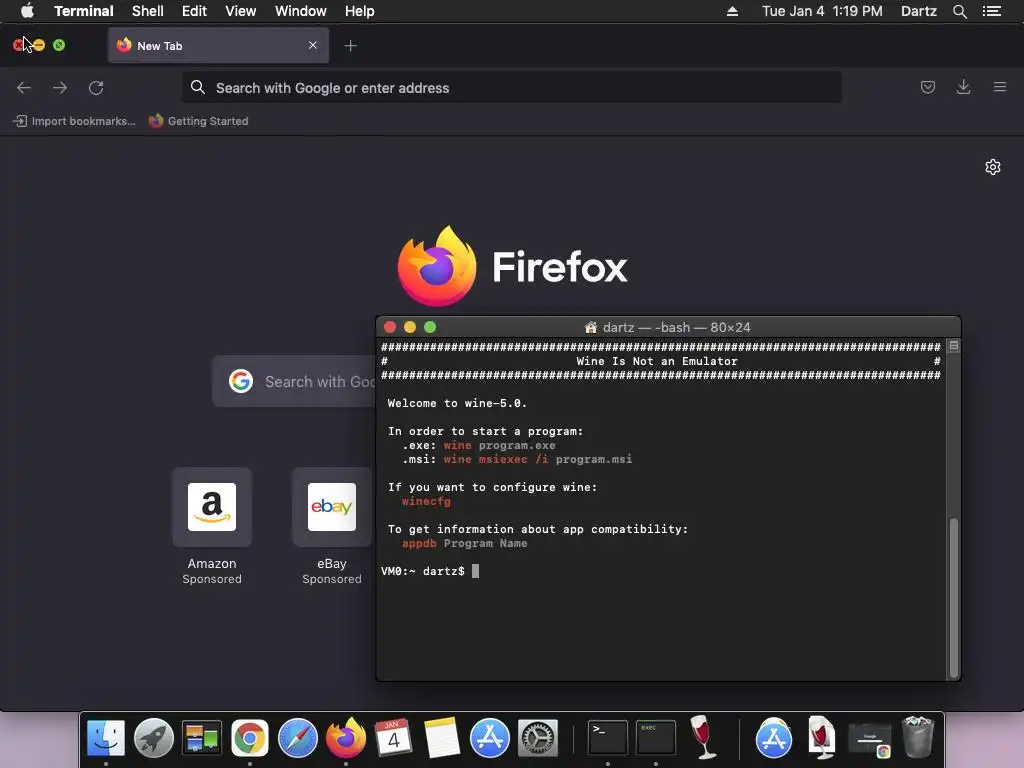Open Getting Started bookmark
The image size is (1024, 768).
tap(199, 121)
